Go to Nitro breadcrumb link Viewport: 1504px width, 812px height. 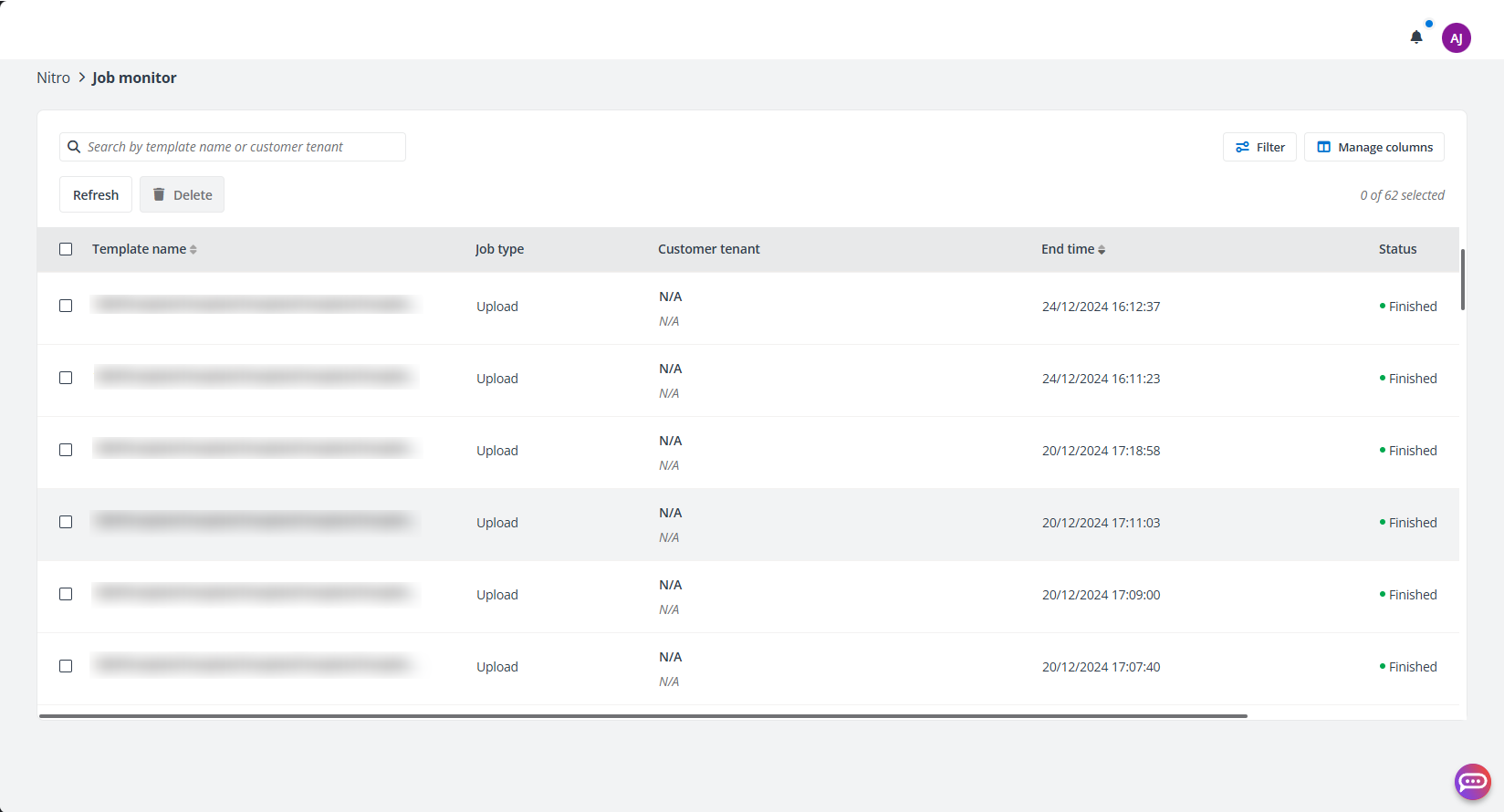click(53, 78)
